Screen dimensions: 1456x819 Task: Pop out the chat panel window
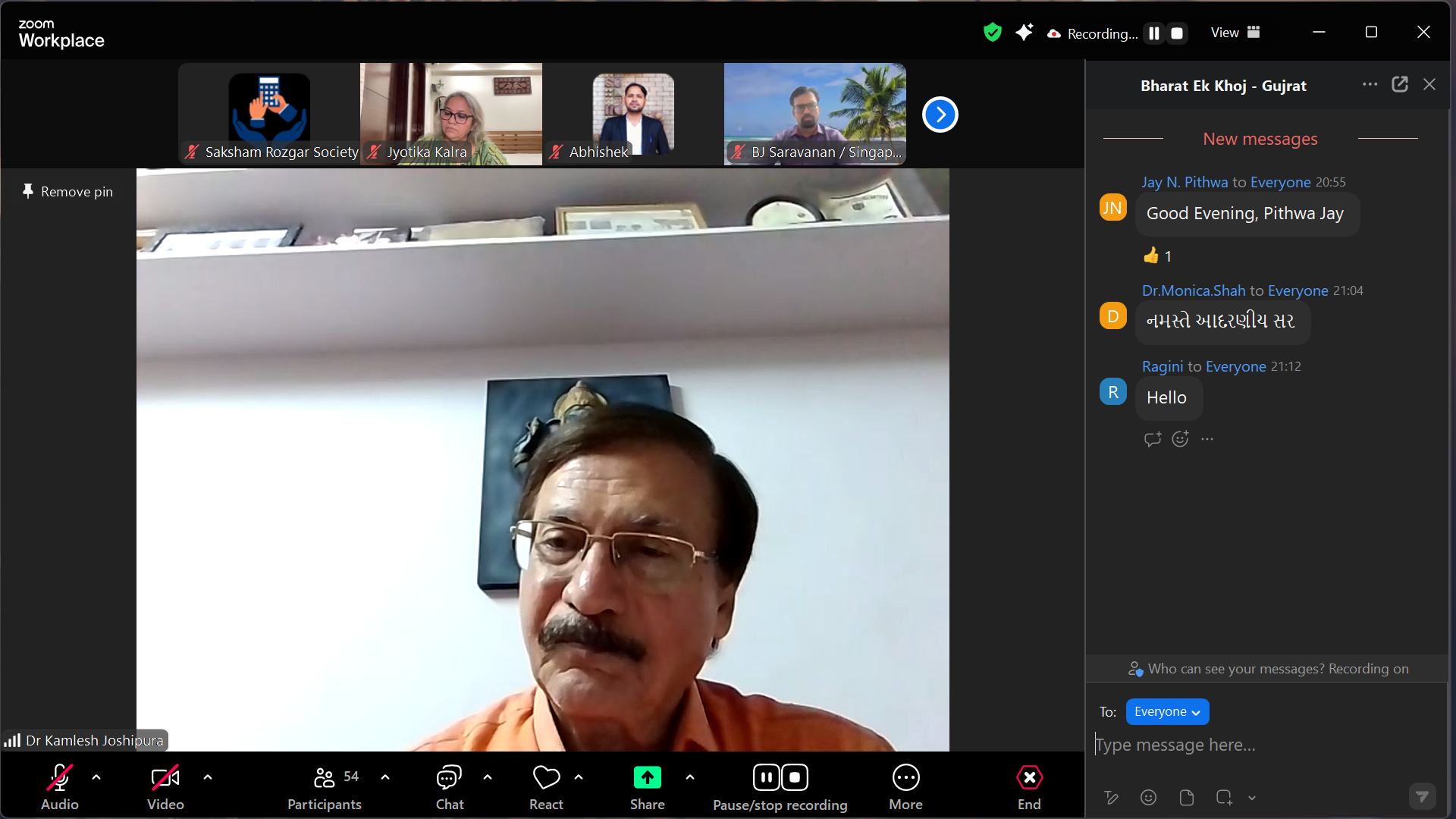[1399, 85]
